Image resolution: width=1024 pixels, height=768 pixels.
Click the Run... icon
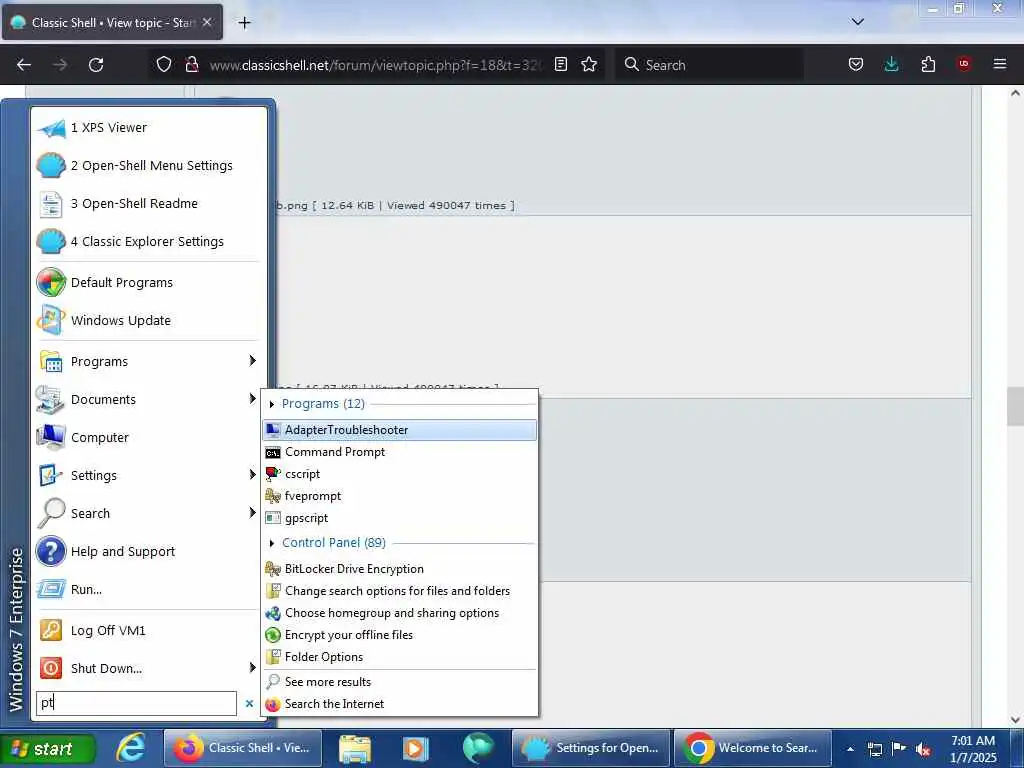[51, 589]
